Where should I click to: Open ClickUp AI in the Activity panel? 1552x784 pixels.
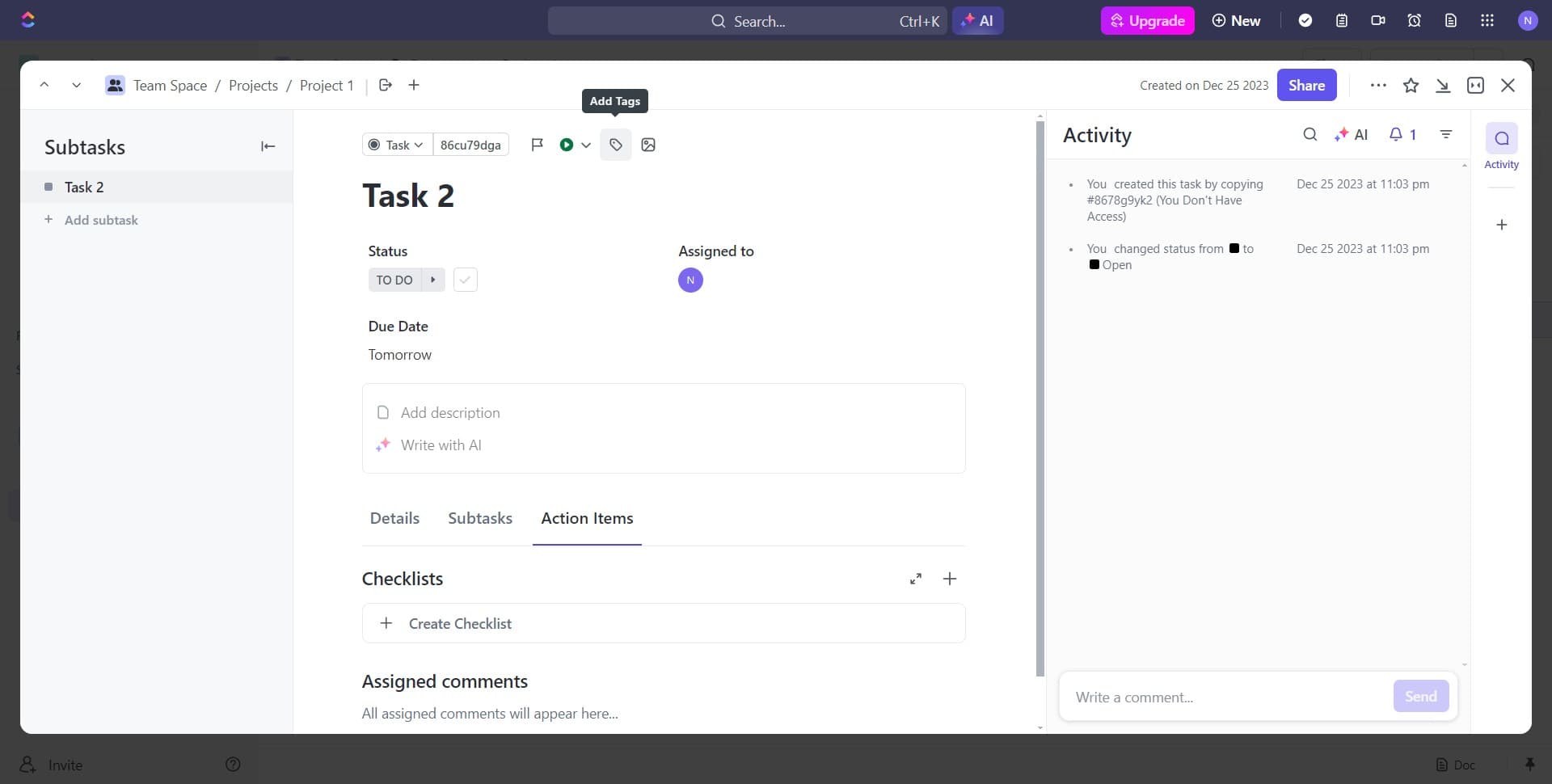[1351, 134]
